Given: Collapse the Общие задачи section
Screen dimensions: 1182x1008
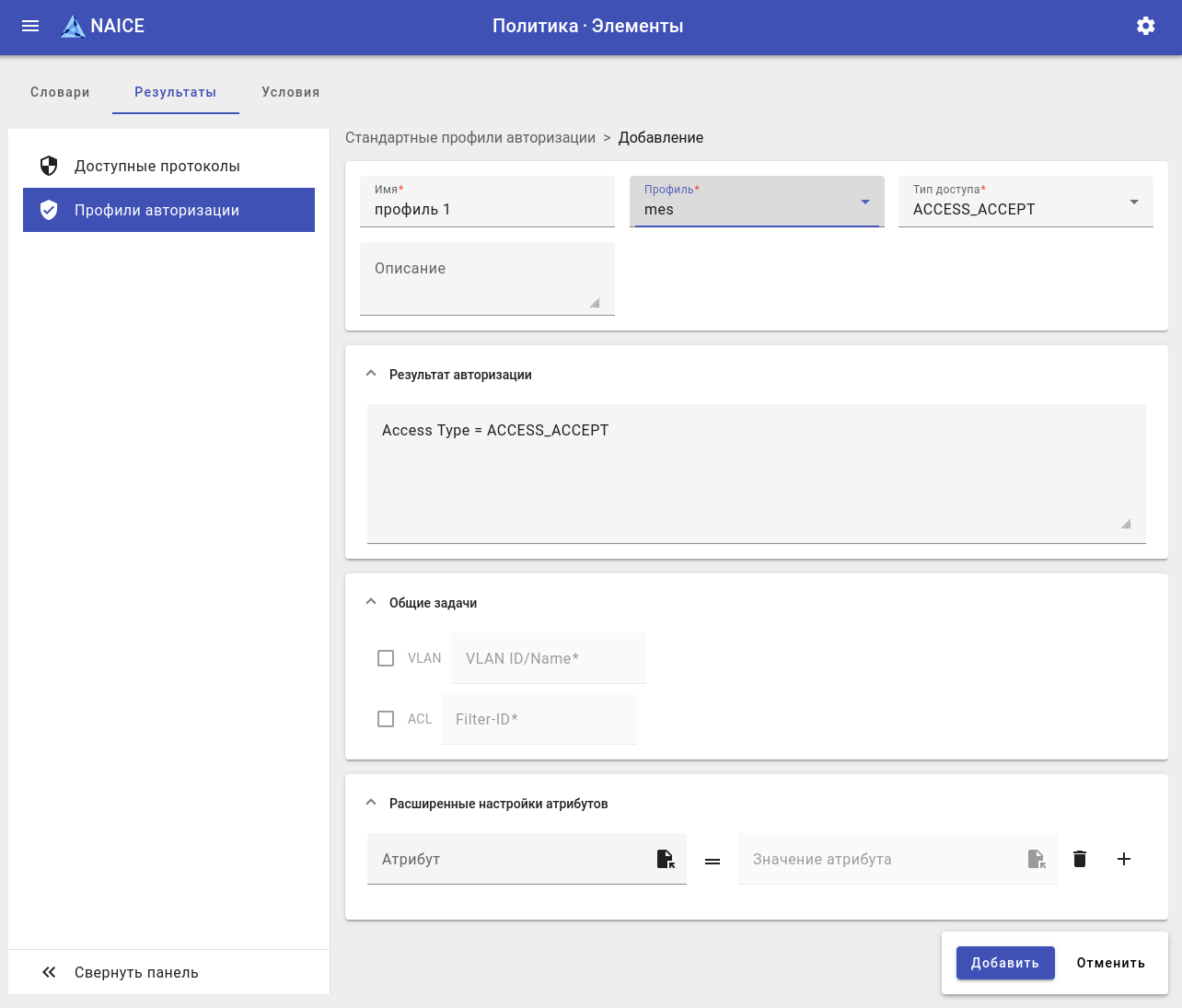Looking at the screenshot, I should click(x=371, y=602).
